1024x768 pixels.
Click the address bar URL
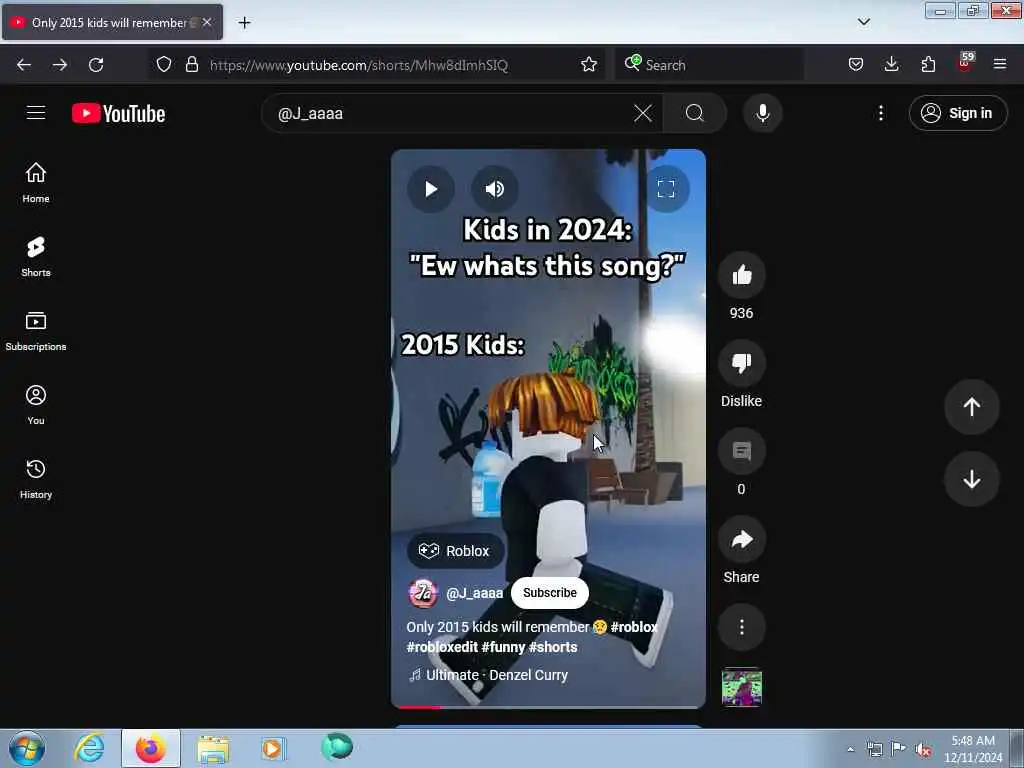(359, 65)
